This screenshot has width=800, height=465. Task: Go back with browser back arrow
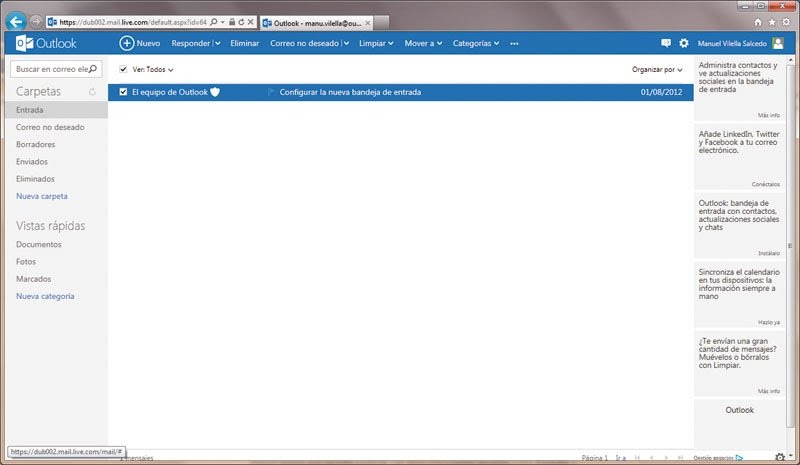(16, 22)
